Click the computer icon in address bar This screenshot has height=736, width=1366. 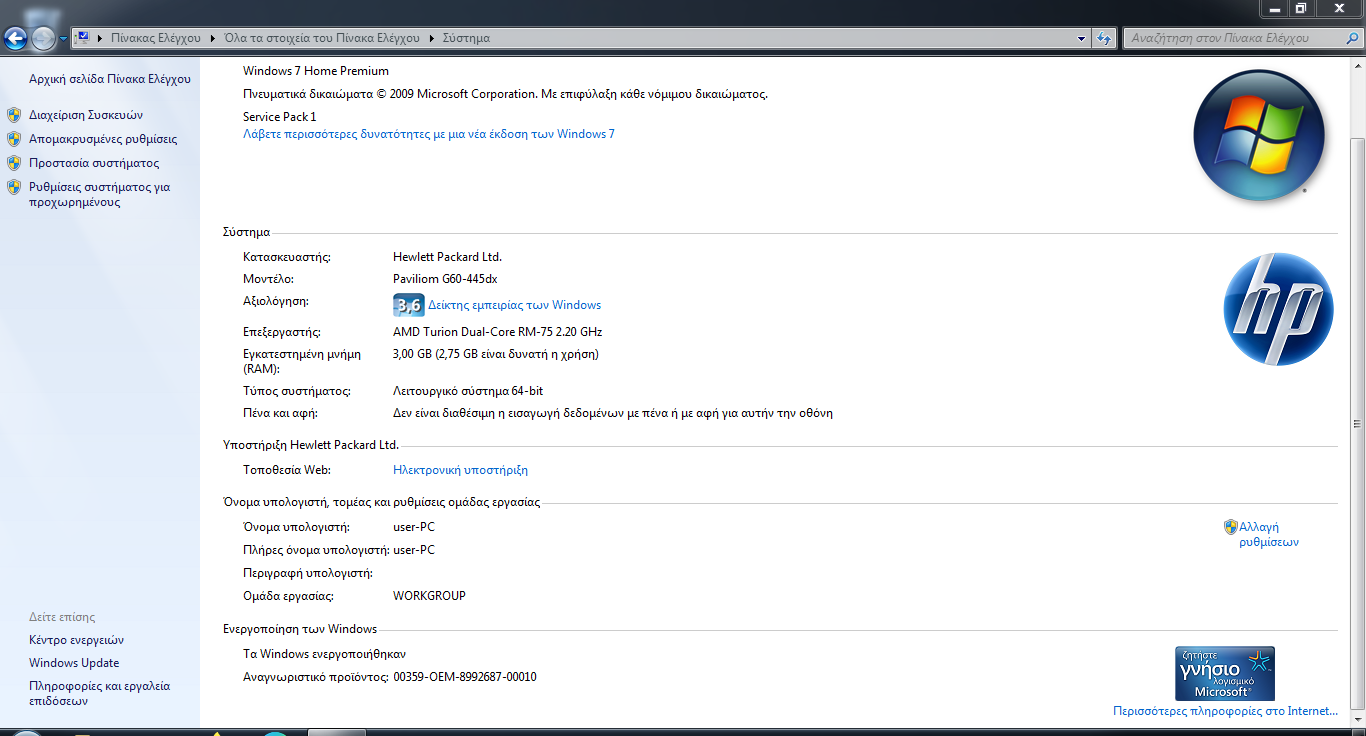click(x=83, y=38)
